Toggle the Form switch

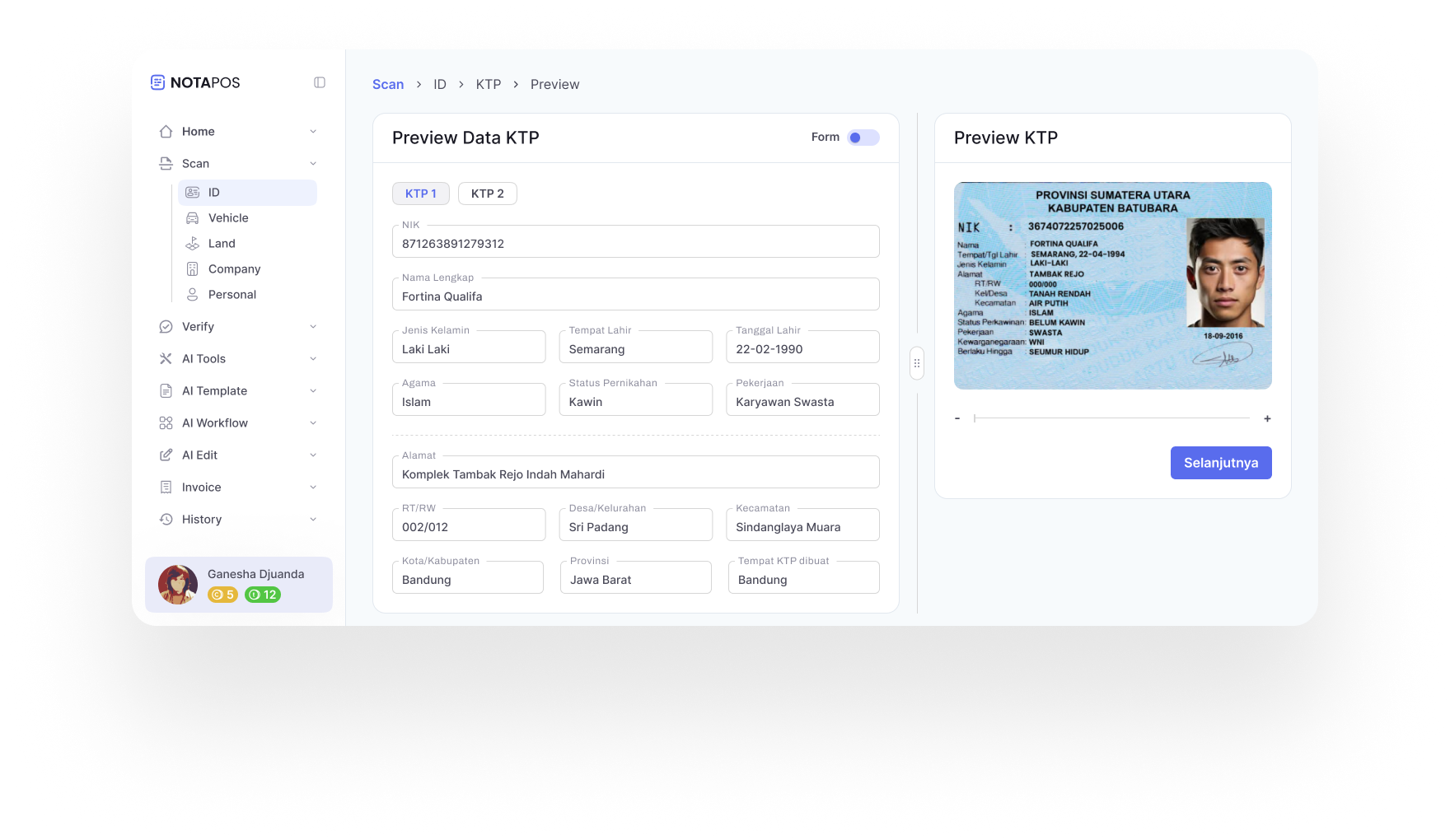point(863,138)
